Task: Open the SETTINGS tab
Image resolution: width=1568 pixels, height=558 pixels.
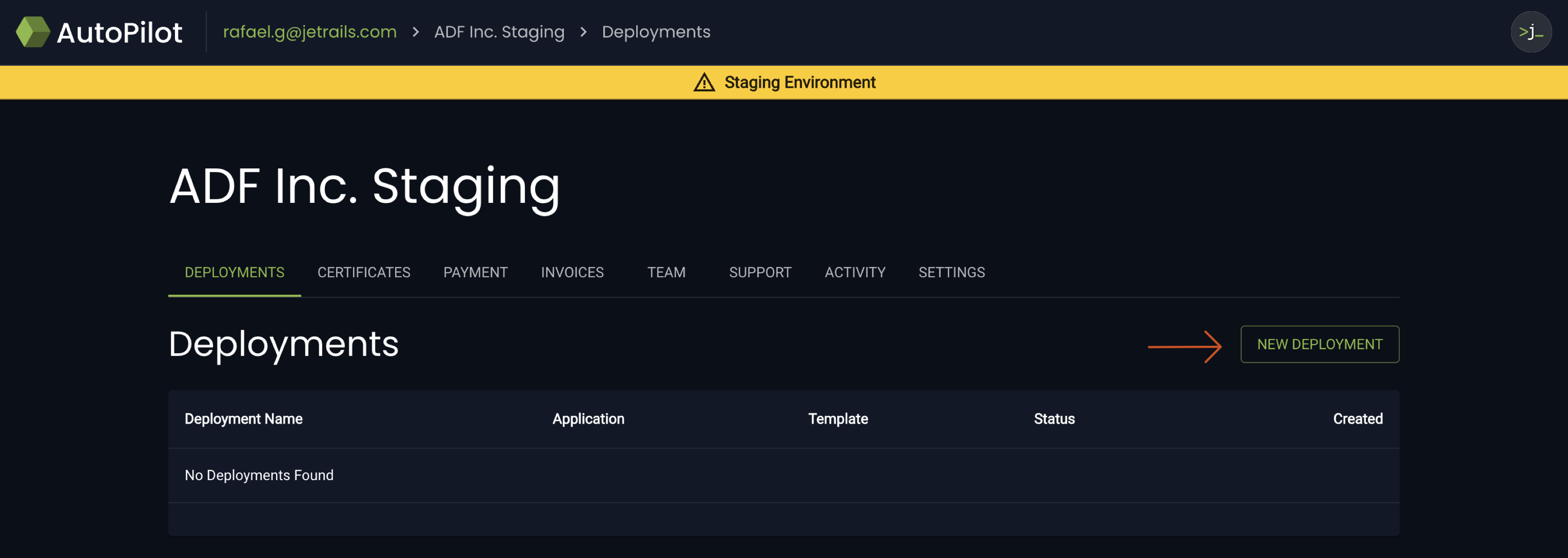Action: pyautogui.click(x=951, y=272)
